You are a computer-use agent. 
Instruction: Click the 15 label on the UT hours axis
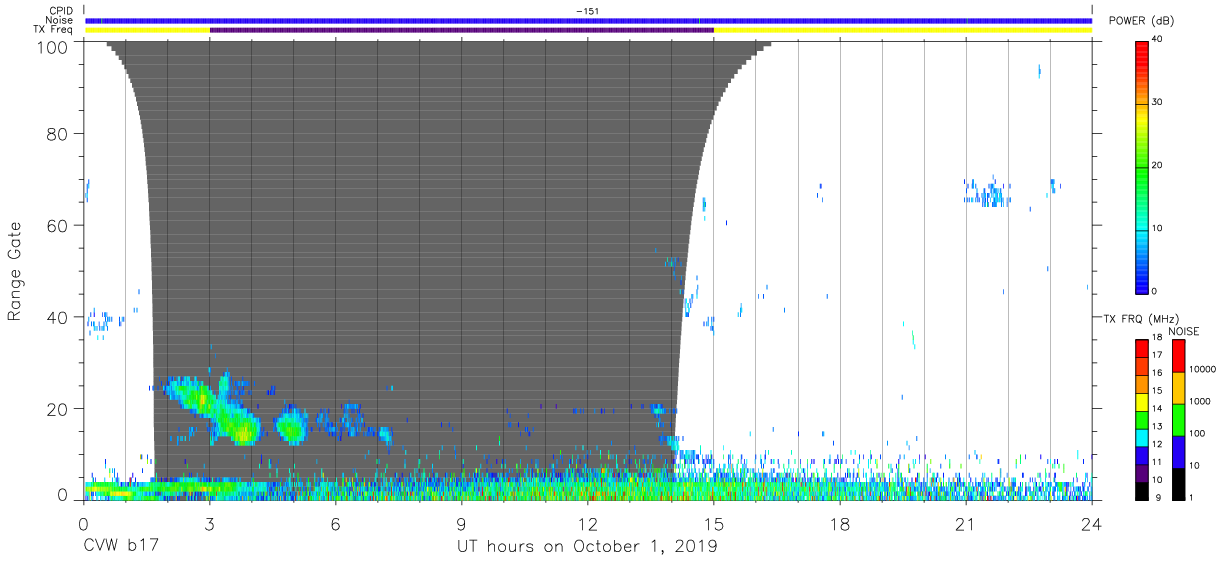714,523
